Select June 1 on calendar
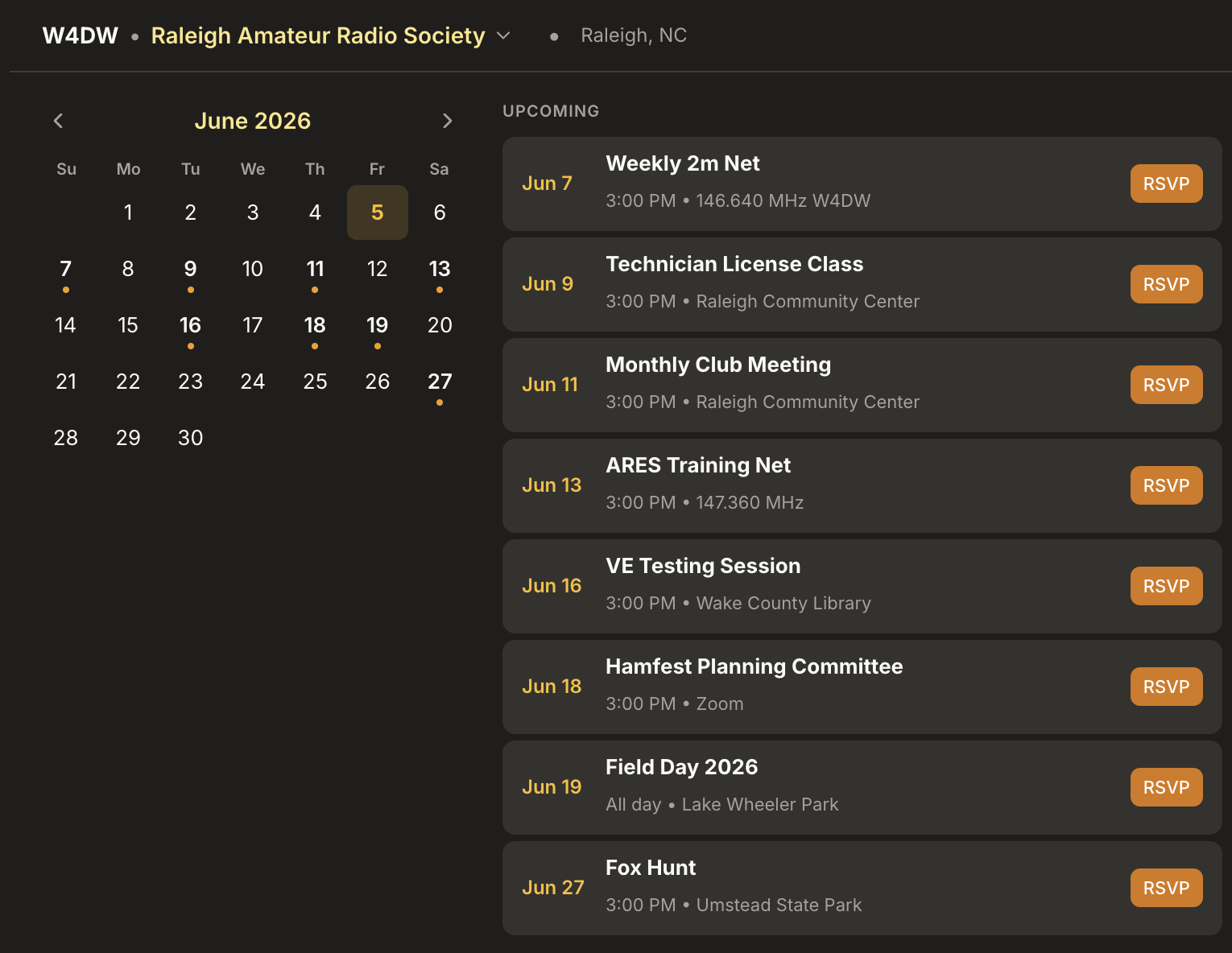 (128, 212)
